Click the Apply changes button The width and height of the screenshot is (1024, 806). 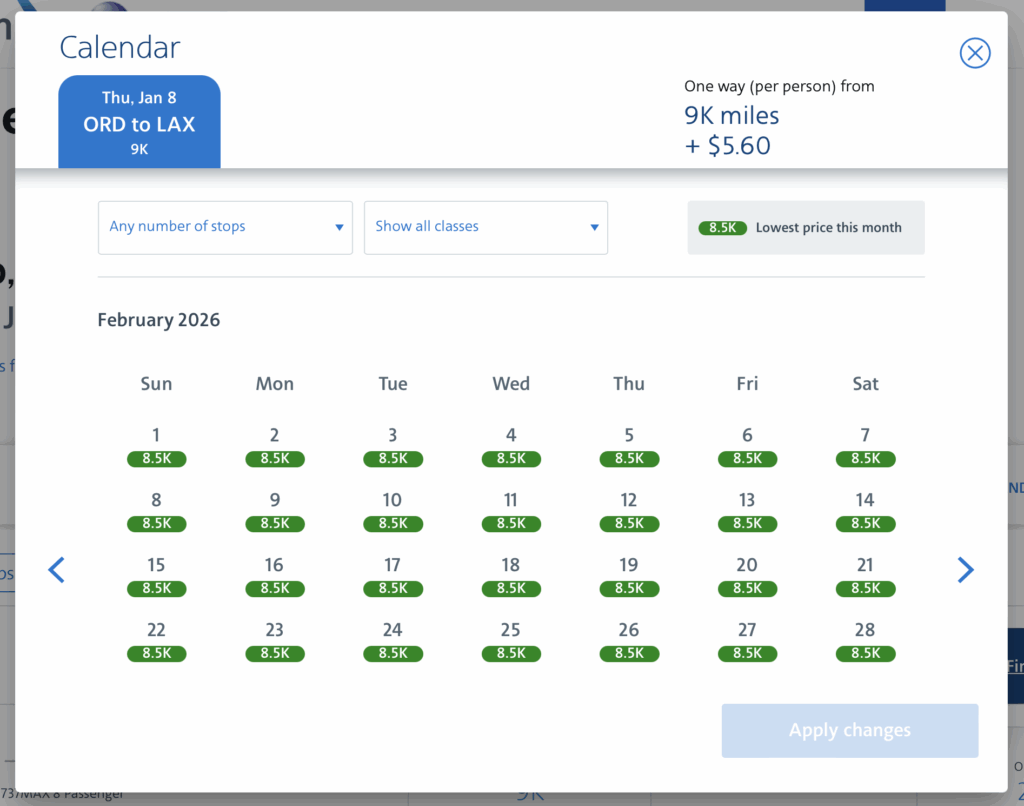tap(849, 730)
